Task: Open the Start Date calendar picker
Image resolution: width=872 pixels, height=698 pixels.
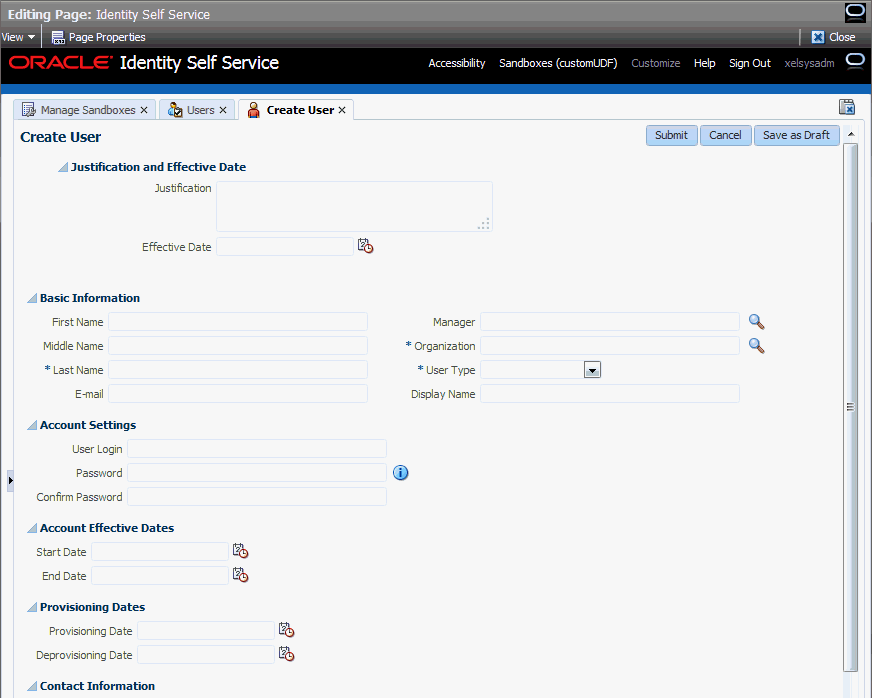Action: (240, 551)
